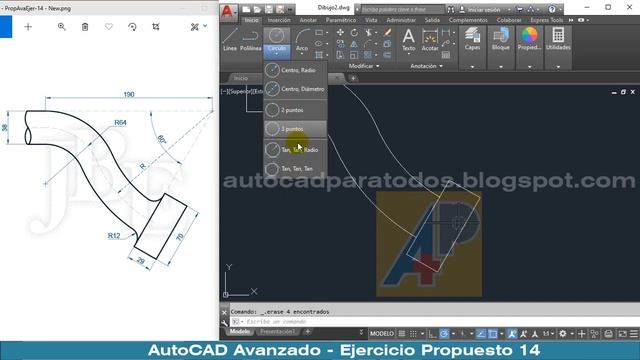Click the zoom icon in Photos toolbar
The image size is (640, 360).
61,27
